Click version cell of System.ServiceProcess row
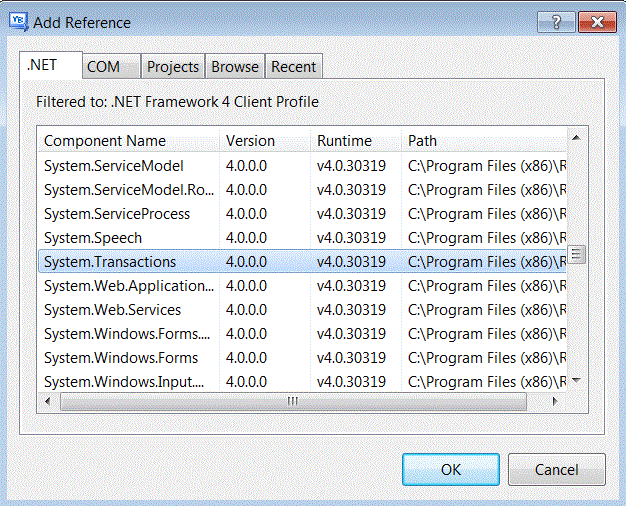The width and height of the screenshot is (626, 510). 246,214
